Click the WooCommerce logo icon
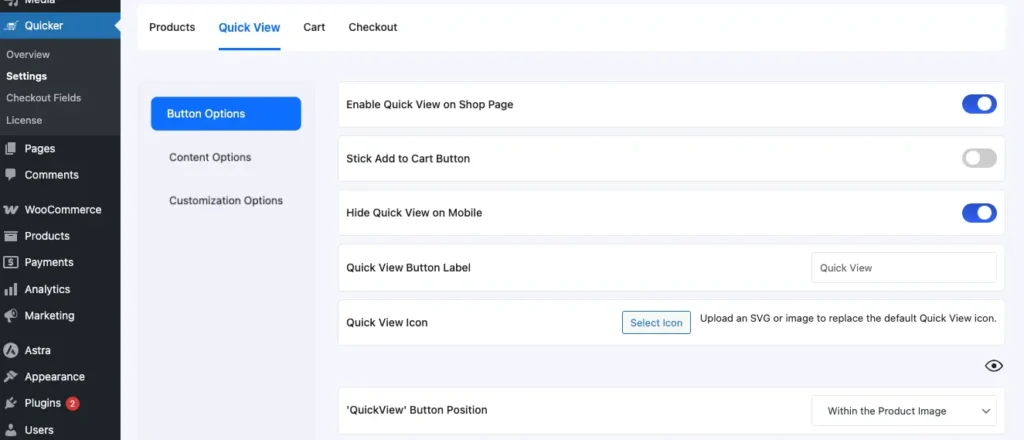Image resolution: width=1024 pixels, height=440 pixels. (x=11, y=210)
